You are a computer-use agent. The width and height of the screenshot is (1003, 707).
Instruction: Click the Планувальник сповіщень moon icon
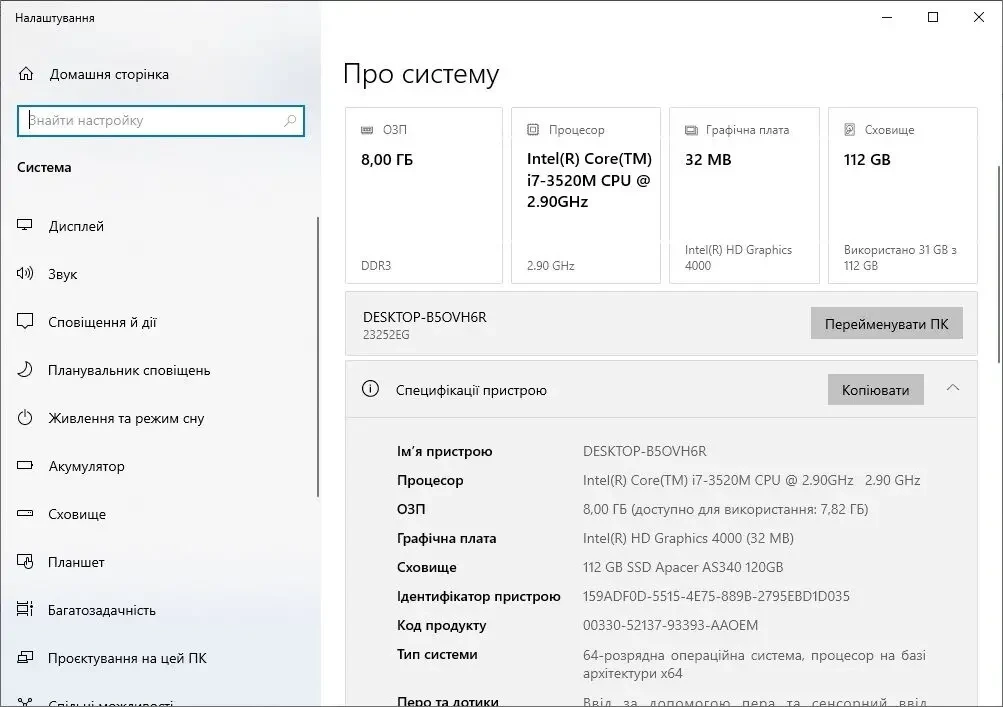click(25, 369)
